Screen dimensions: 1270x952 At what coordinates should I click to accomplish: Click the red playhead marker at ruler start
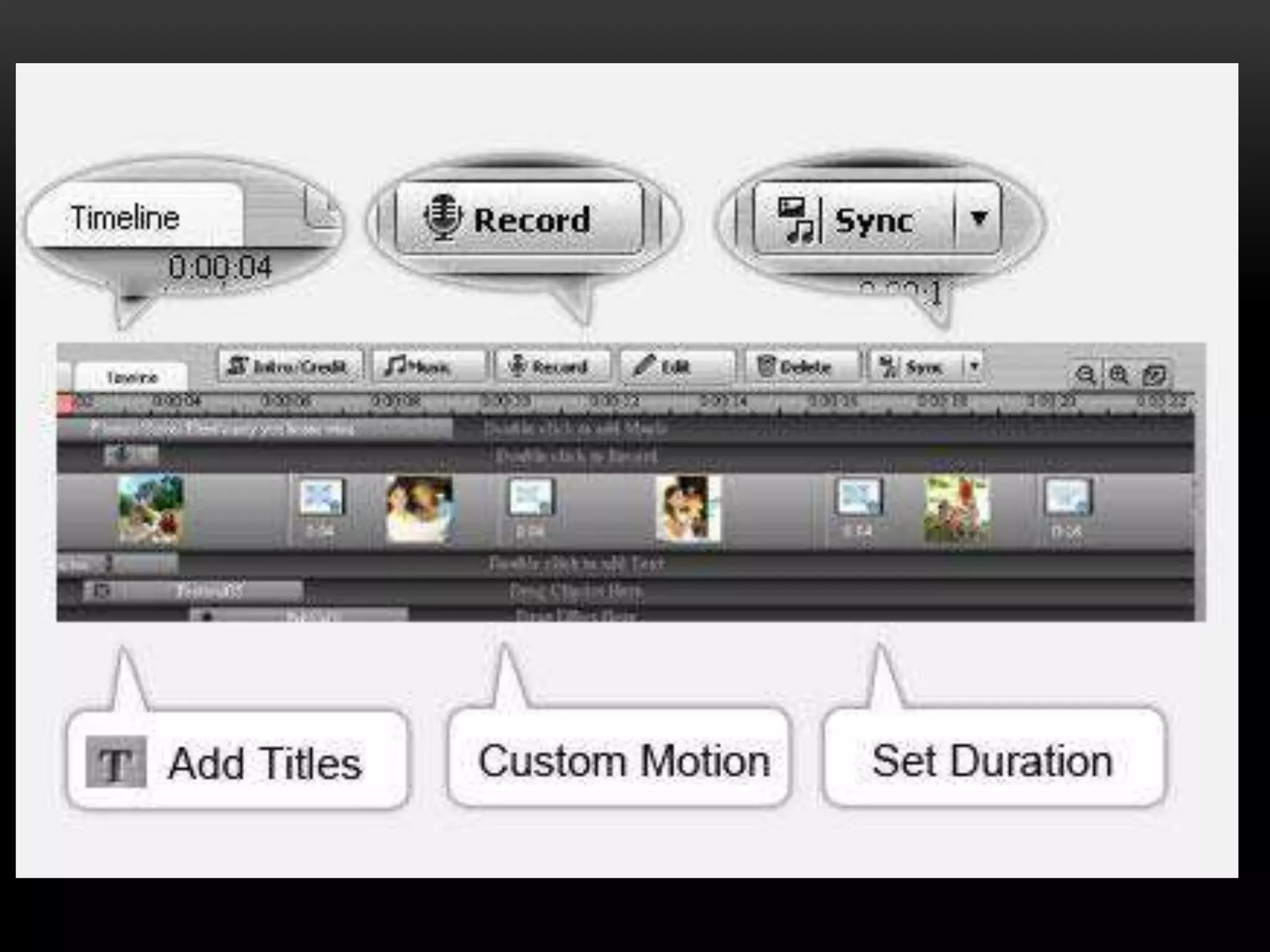pyautogui.click(x=64, y=403)
